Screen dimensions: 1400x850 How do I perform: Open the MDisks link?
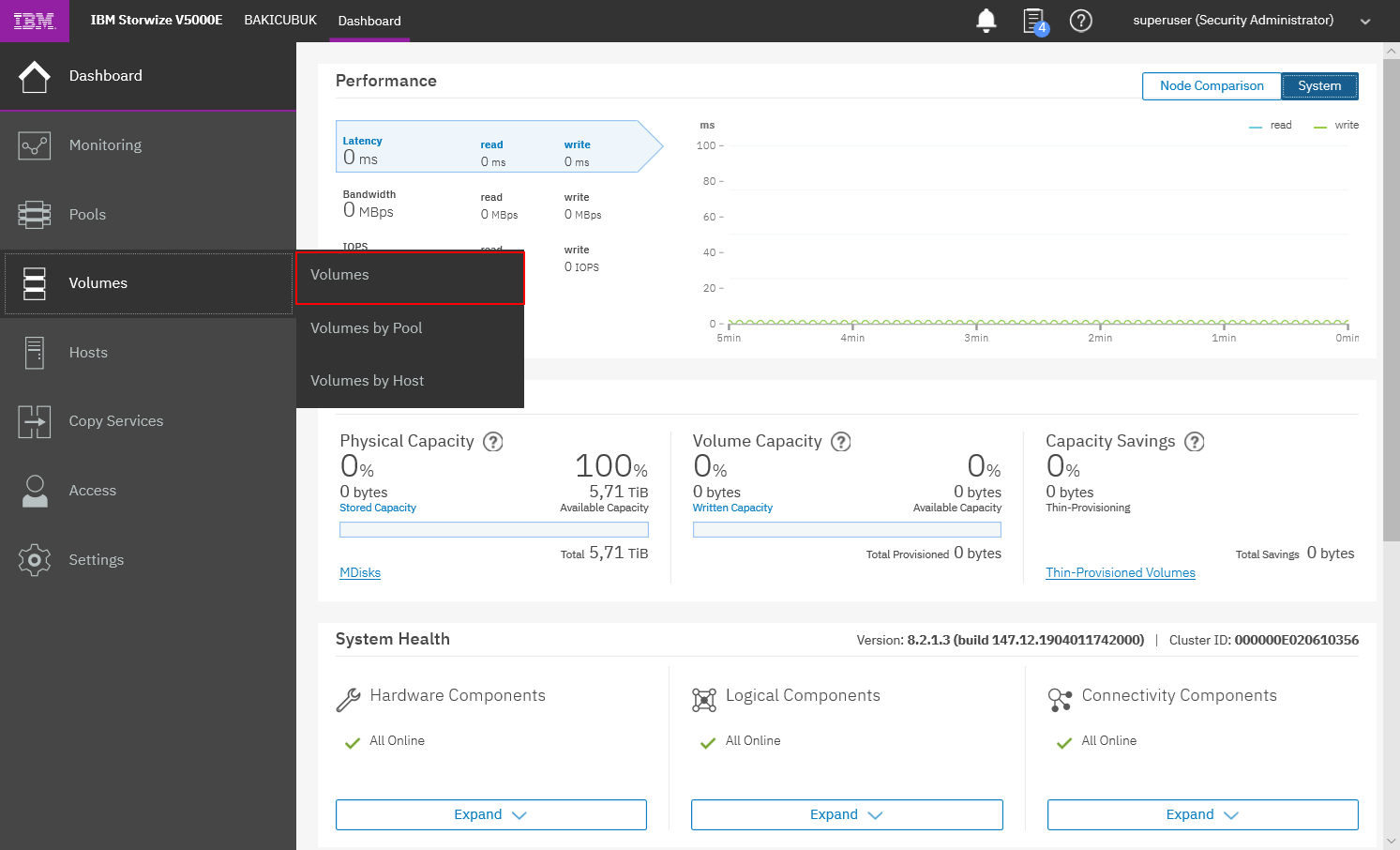360,573
